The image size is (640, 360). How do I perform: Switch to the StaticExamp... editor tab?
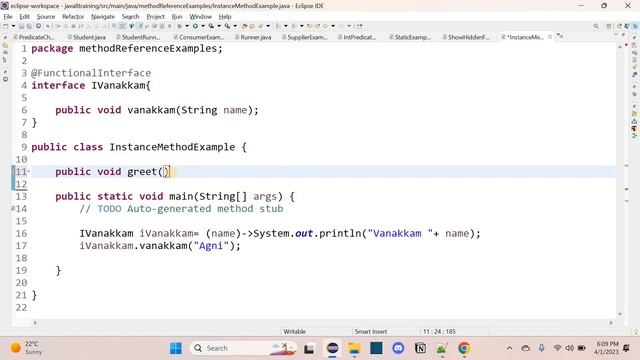[410, 37]
